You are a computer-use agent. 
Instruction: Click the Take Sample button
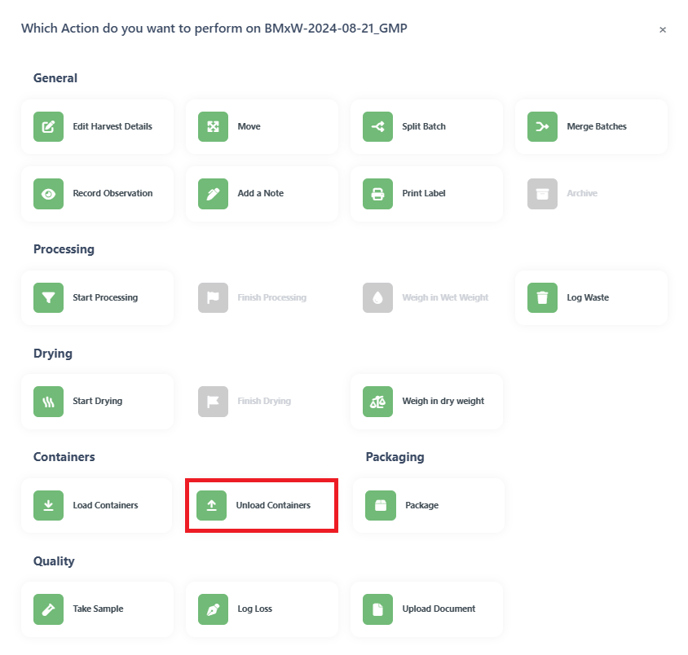[97, 609]
